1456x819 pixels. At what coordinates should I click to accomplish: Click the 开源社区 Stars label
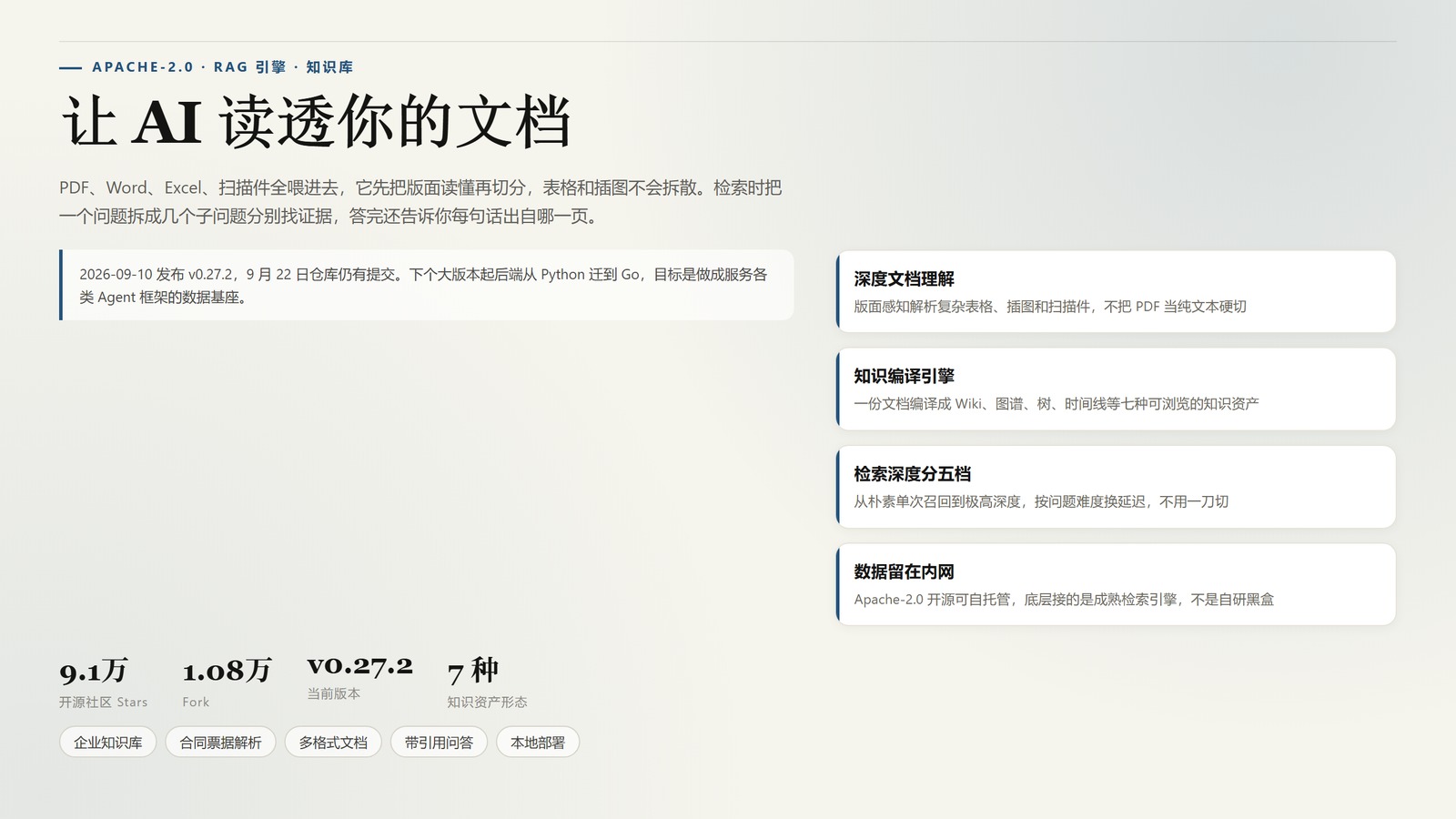tap(103, 703)
